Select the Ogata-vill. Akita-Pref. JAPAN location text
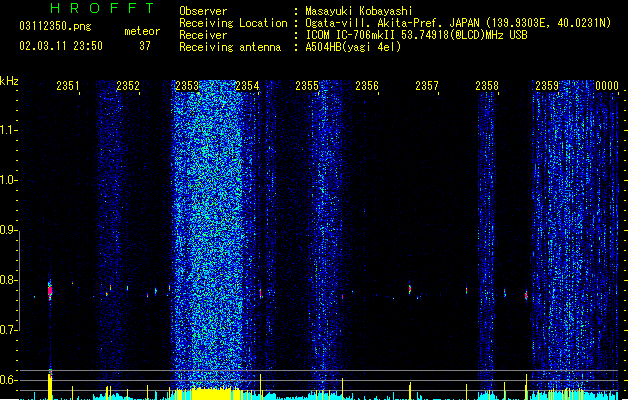This screenshot has width=629, height=400. [x=458, y=23]
